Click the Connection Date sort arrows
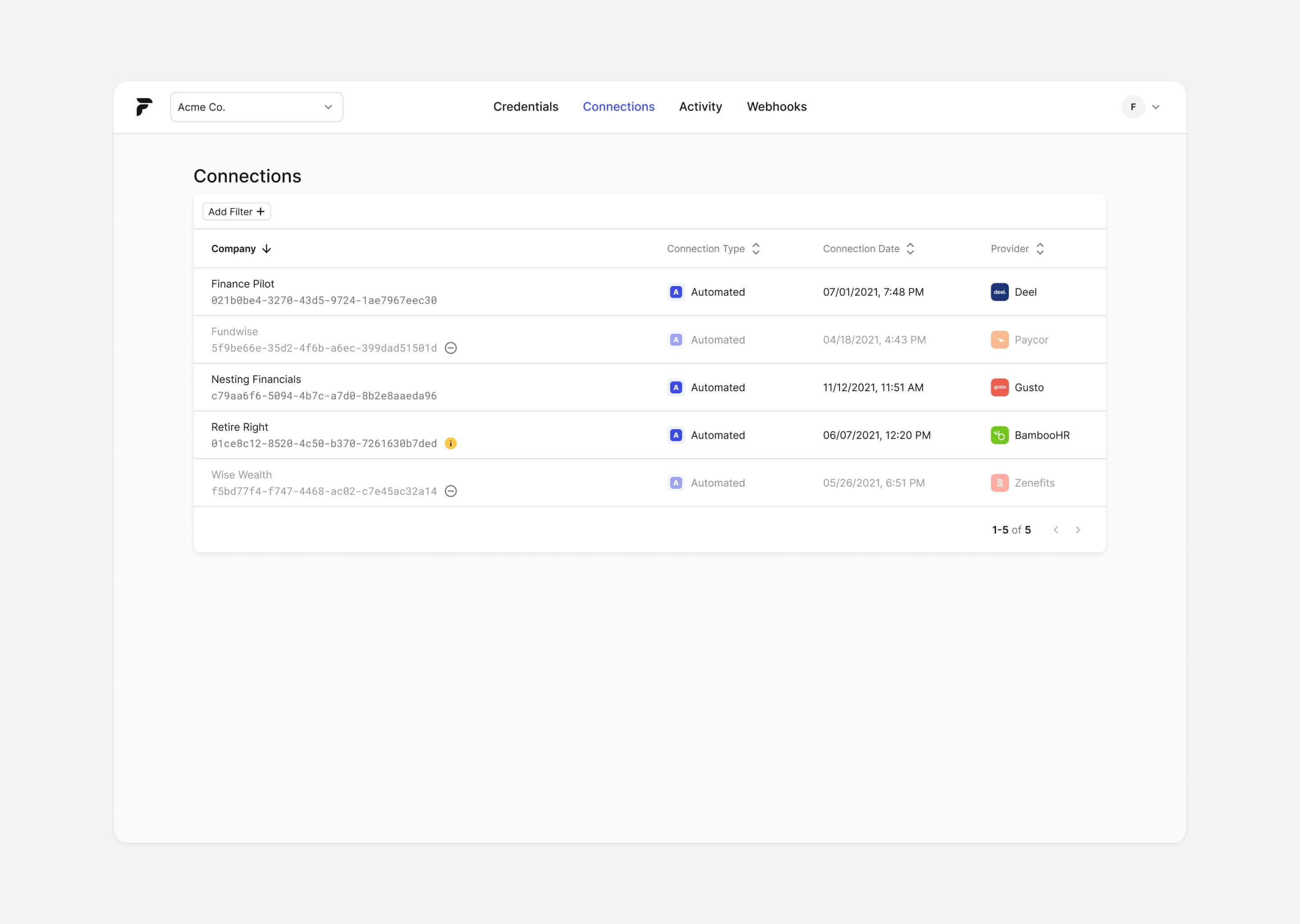The image size is (1300, 924). pyautogui.click(x=910, y=249)
